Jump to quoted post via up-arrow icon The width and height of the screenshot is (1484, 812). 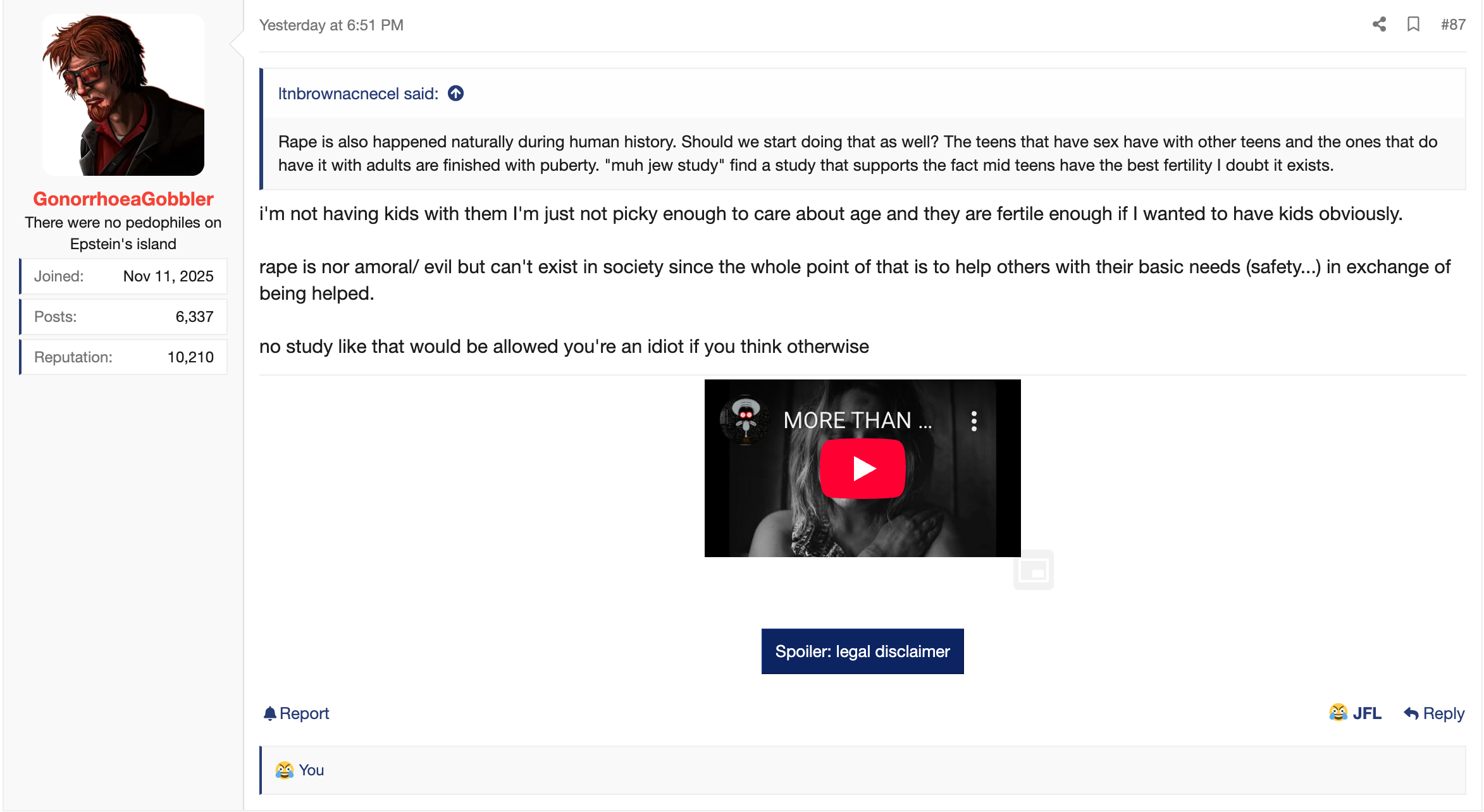pos(455,94)
